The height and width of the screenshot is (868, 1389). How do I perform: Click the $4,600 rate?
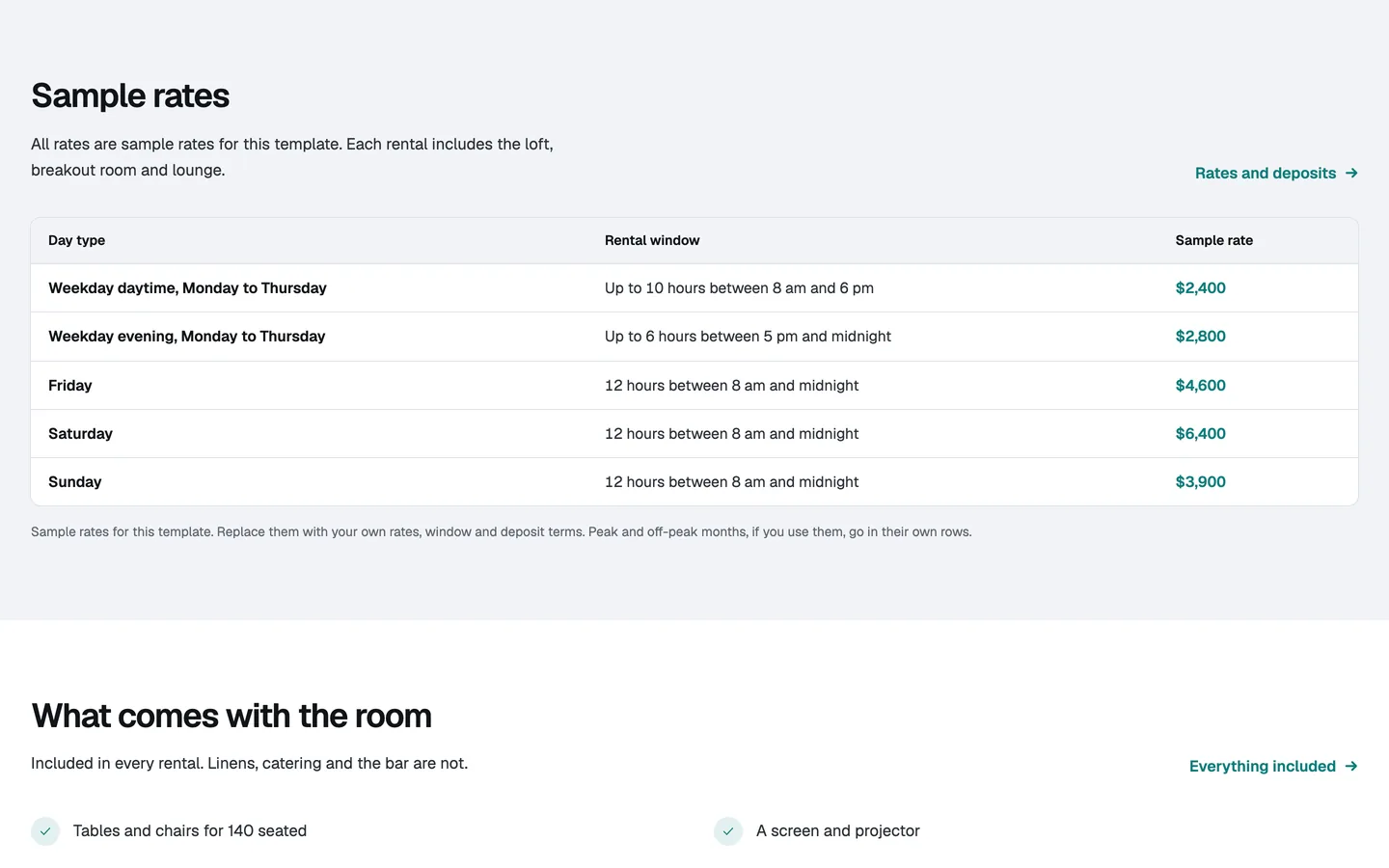(1201, 386)
